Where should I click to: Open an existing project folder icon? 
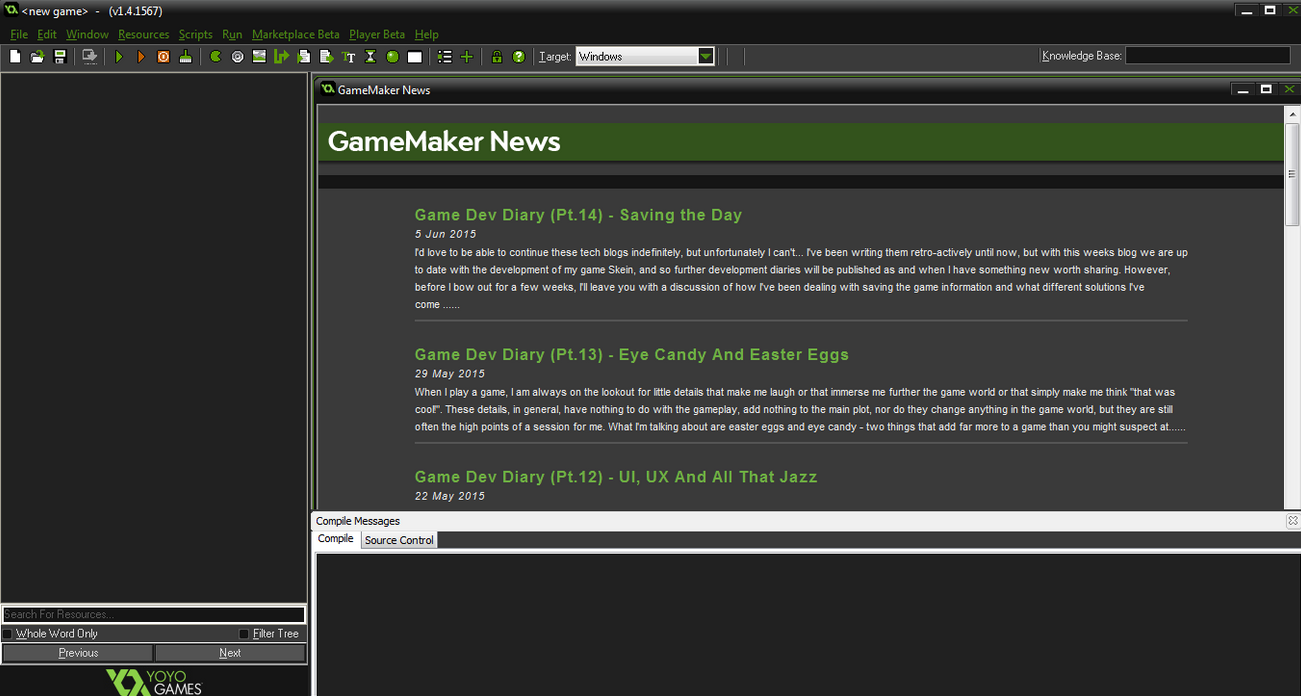[37, 57]
